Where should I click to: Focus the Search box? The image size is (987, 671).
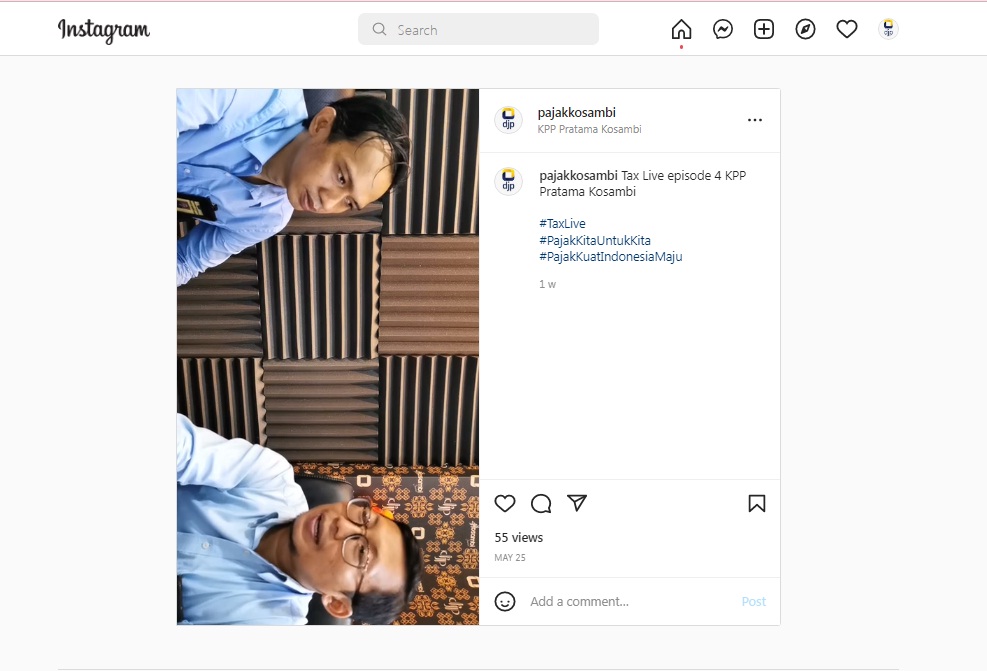coord(478,30)
